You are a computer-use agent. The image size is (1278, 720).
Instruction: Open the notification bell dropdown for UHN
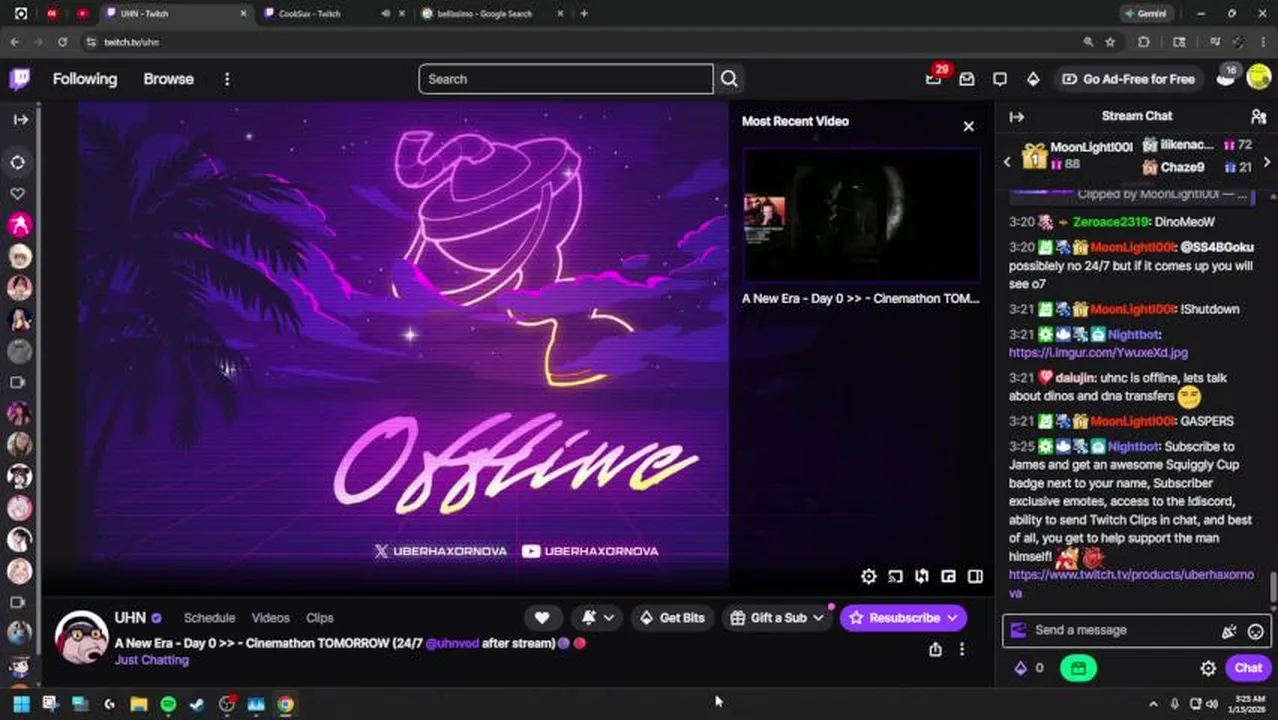pyautogui.click(x=597, y=618)
